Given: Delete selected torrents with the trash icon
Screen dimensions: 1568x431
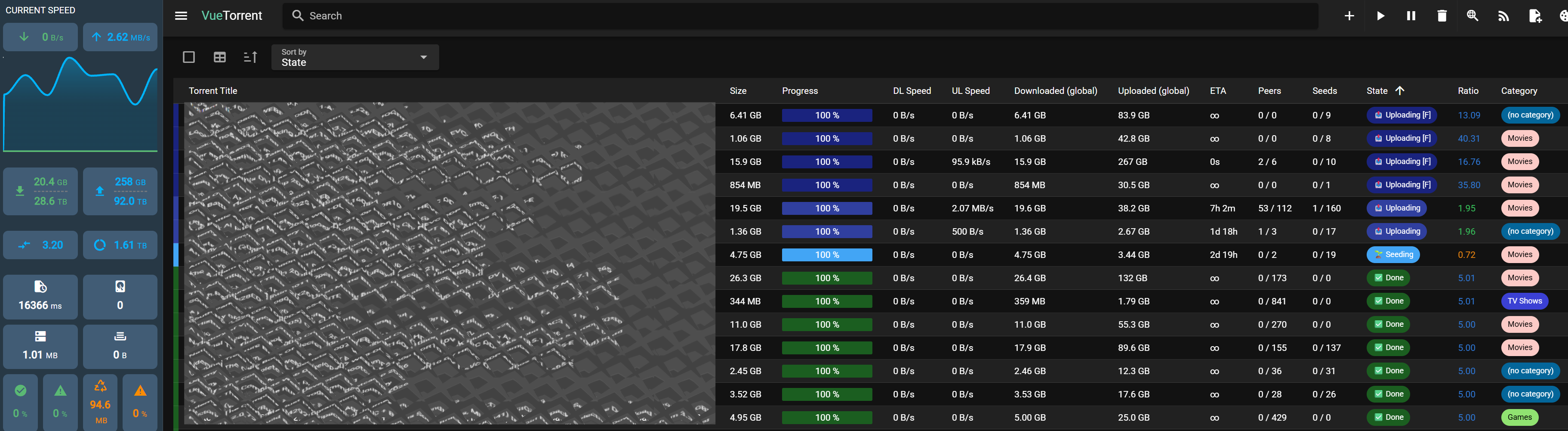Looking at the screenshot, I should 1442,16.
